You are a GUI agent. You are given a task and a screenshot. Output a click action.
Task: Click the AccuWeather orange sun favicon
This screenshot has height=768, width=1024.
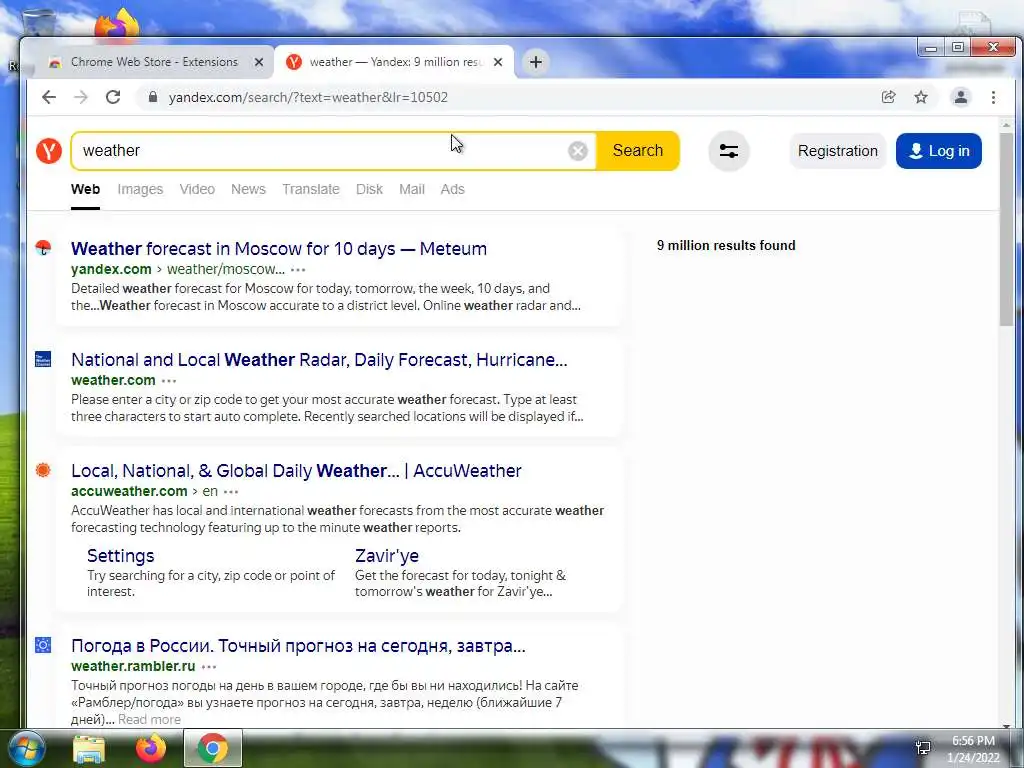click(43, 470)
